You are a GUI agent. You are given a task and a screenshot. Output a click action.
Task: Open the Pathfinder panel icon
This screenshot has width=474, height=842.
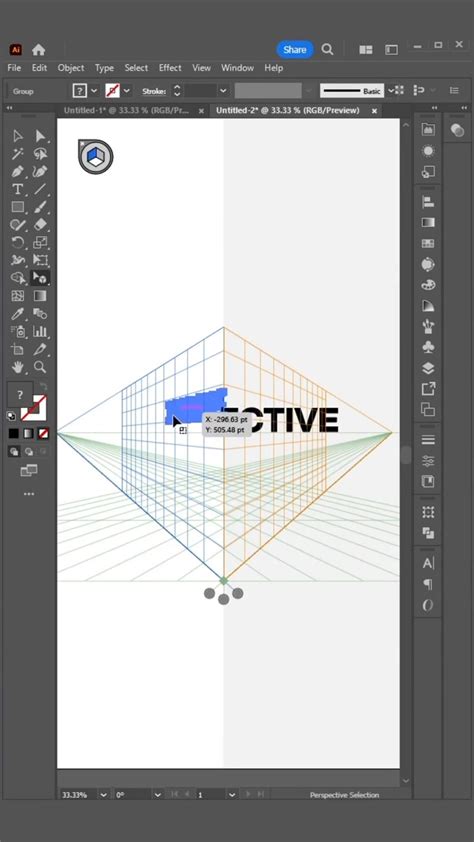coord(428,533)
